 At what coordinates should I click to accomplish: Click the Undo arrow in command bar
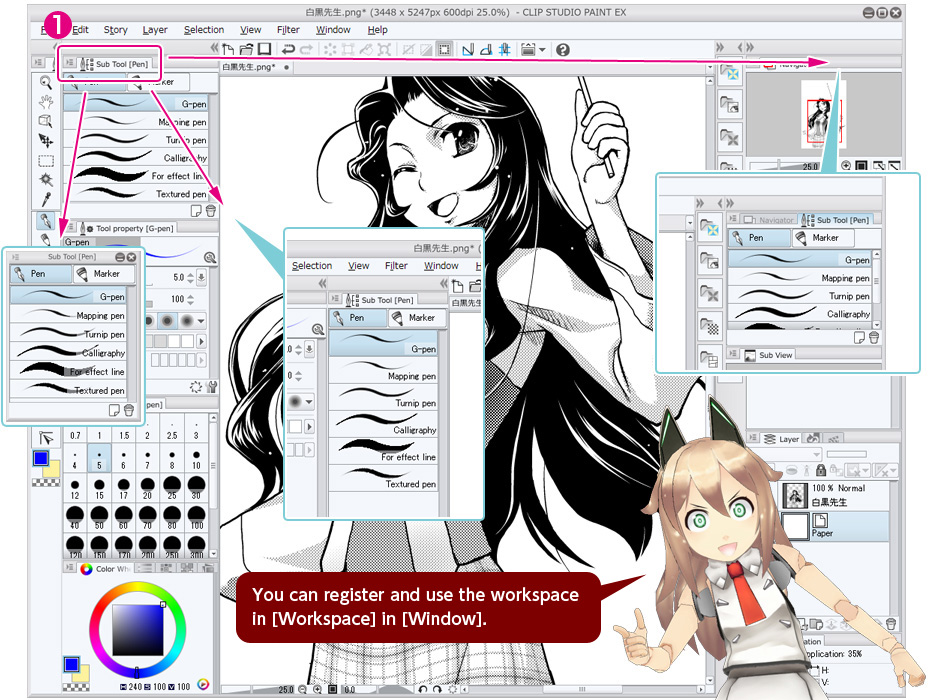coord(288,49)
